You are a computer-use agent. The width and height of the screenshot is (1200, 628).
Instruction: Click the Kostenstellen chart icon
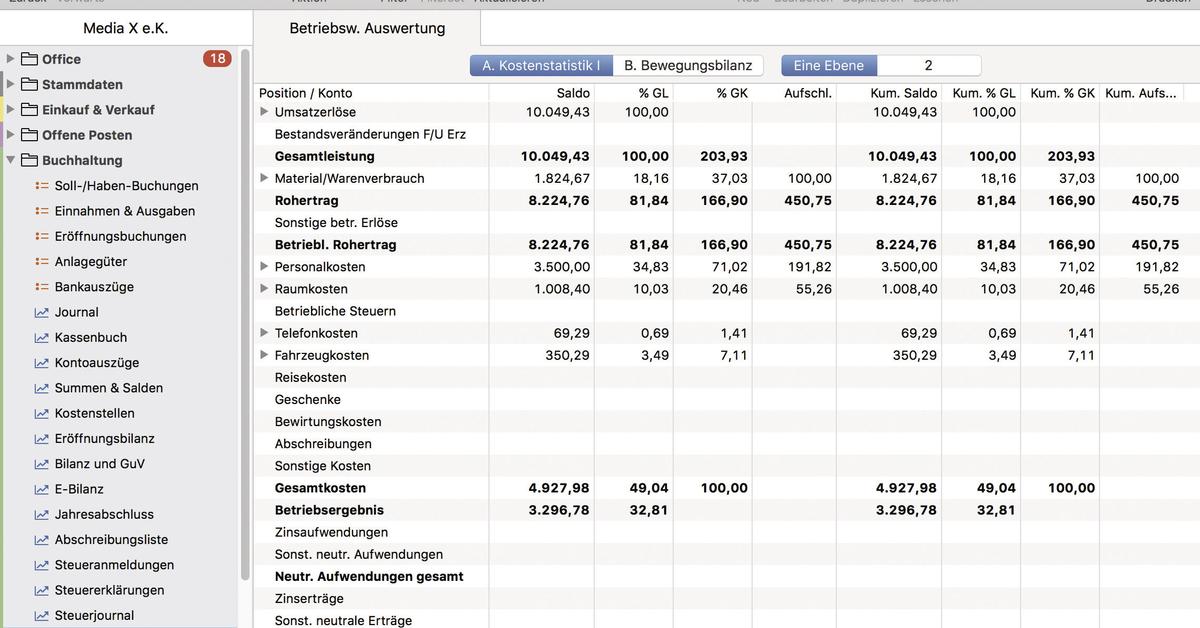coord(42,413)
